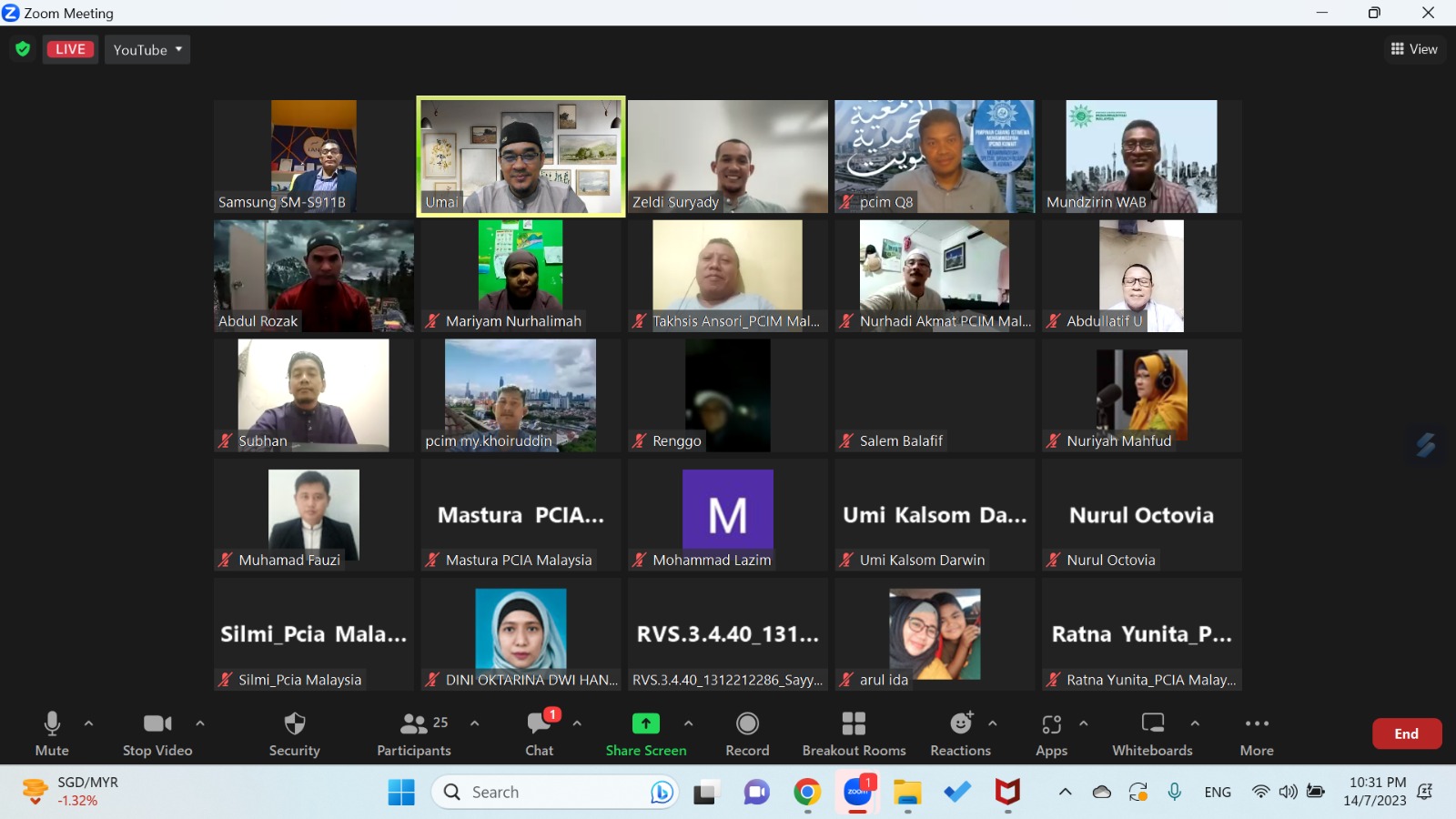The height and width of the screenshot is (819, 1456).
Task: Expand the YouTube live stream dropdown
Action: tap(147, 49)
